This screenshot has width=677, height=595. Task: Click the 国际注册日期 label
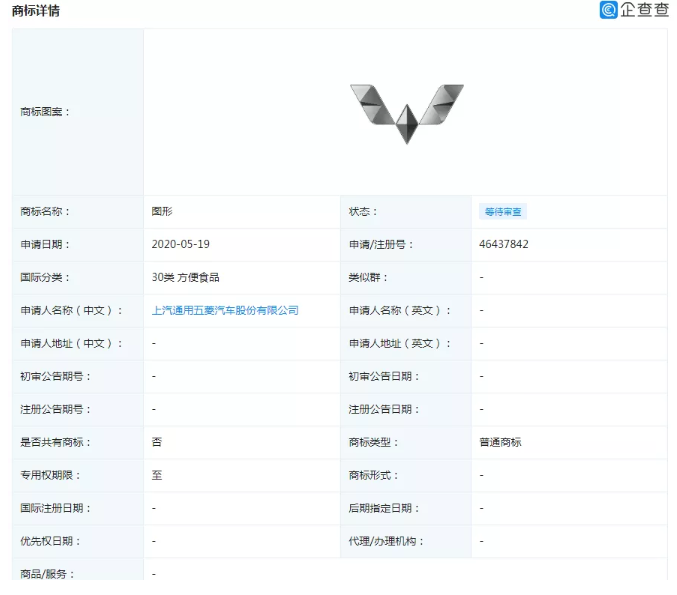coord(55,508)
